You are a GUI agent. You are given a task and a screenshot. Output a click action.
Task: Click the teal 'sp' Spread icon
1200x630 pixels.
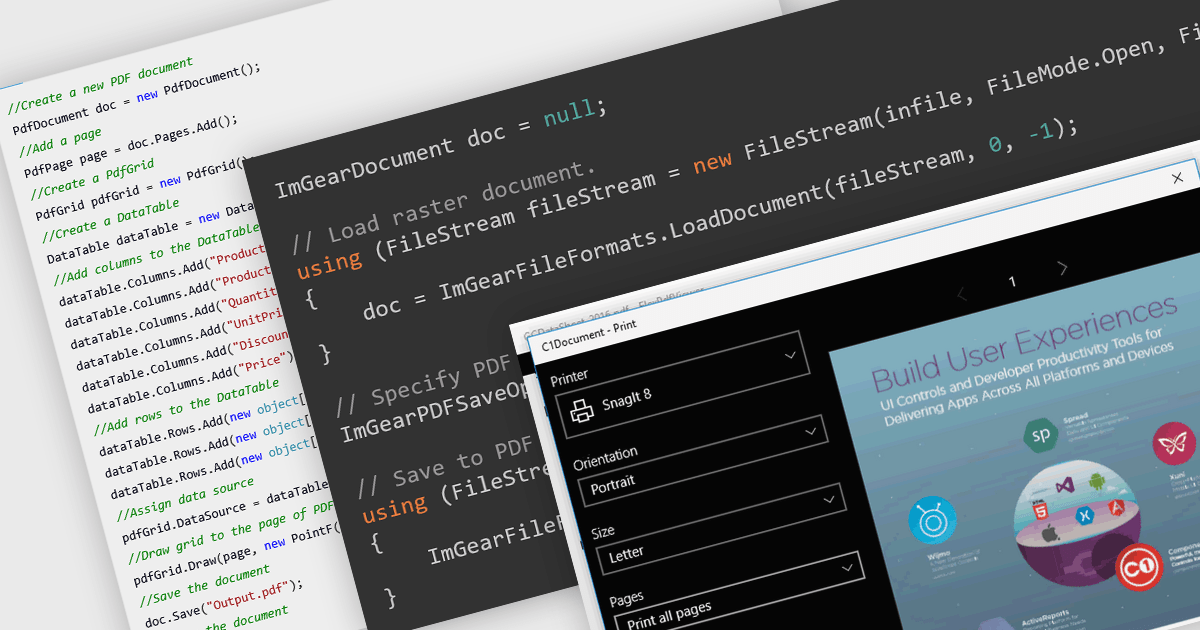[1041, 436]
